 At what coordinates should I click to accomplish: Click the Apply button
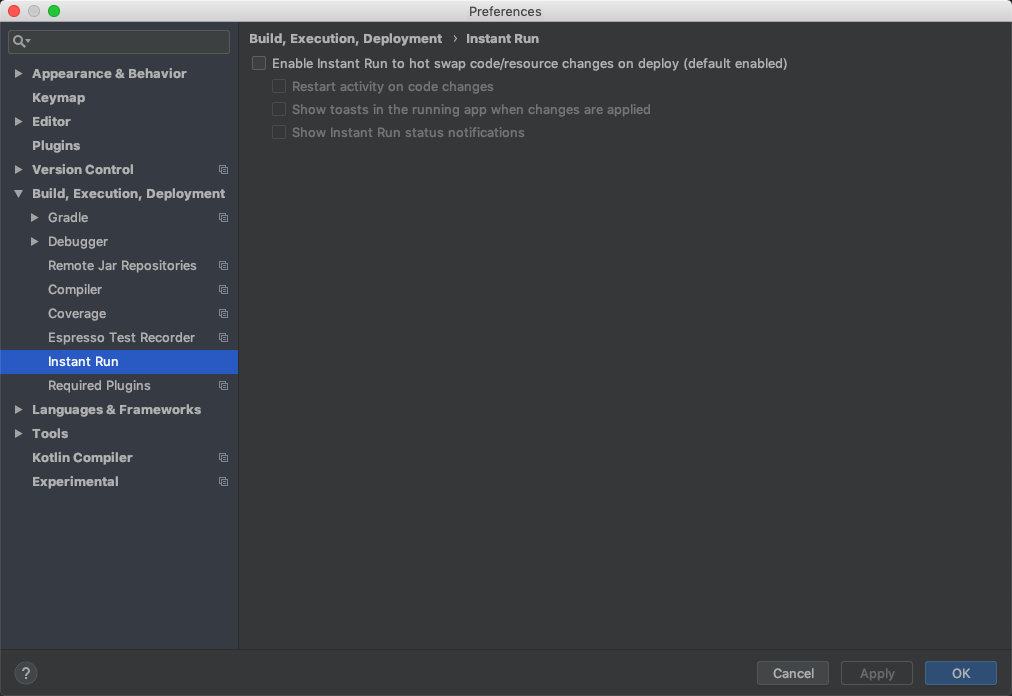pyautogui.click(x=876, y=673)
